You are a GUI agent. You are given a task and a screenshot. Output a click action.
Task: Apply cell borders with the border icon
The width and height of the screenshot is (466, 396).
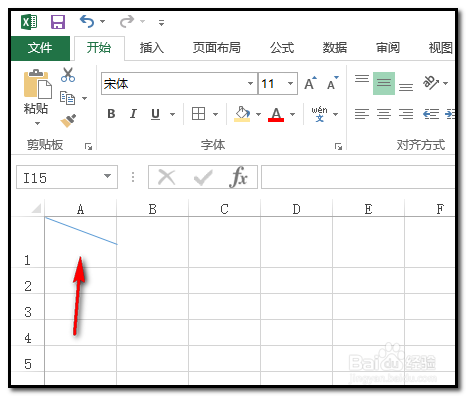198,114
